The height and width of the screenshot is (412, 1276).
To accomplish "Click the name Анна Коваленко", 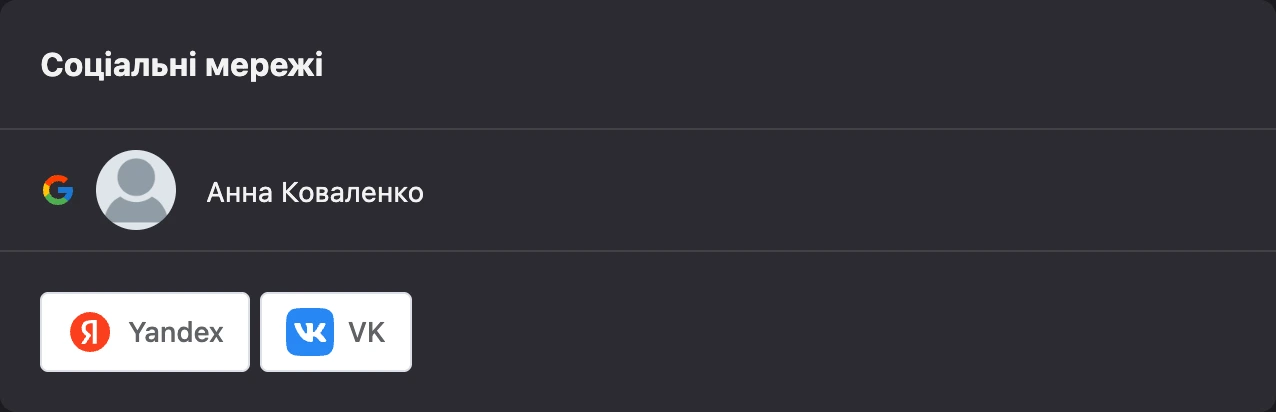I will pos(315,192).
